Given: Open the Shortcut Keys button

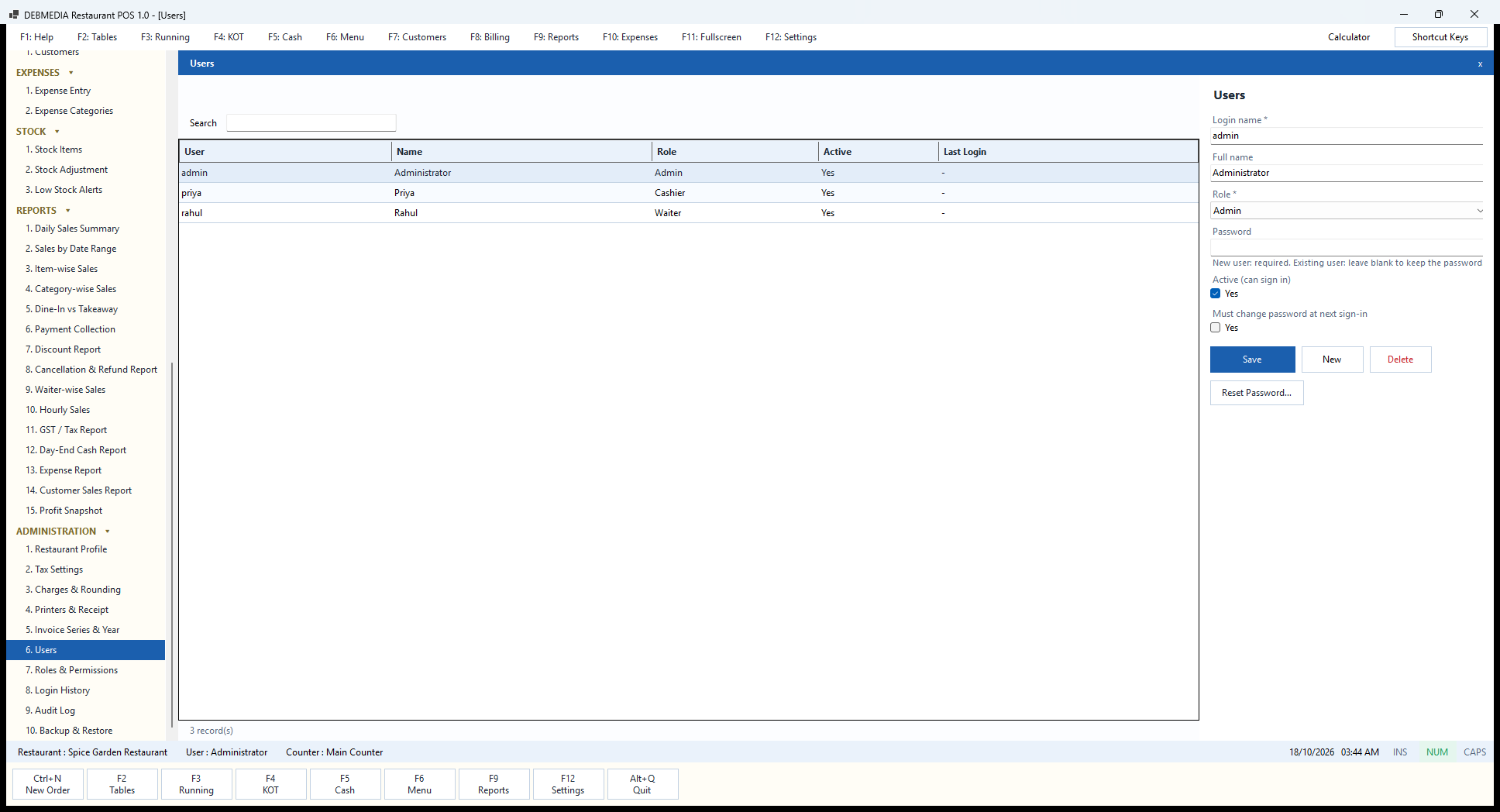Looking at the screenshot, I should click(x=1440, y=37).
